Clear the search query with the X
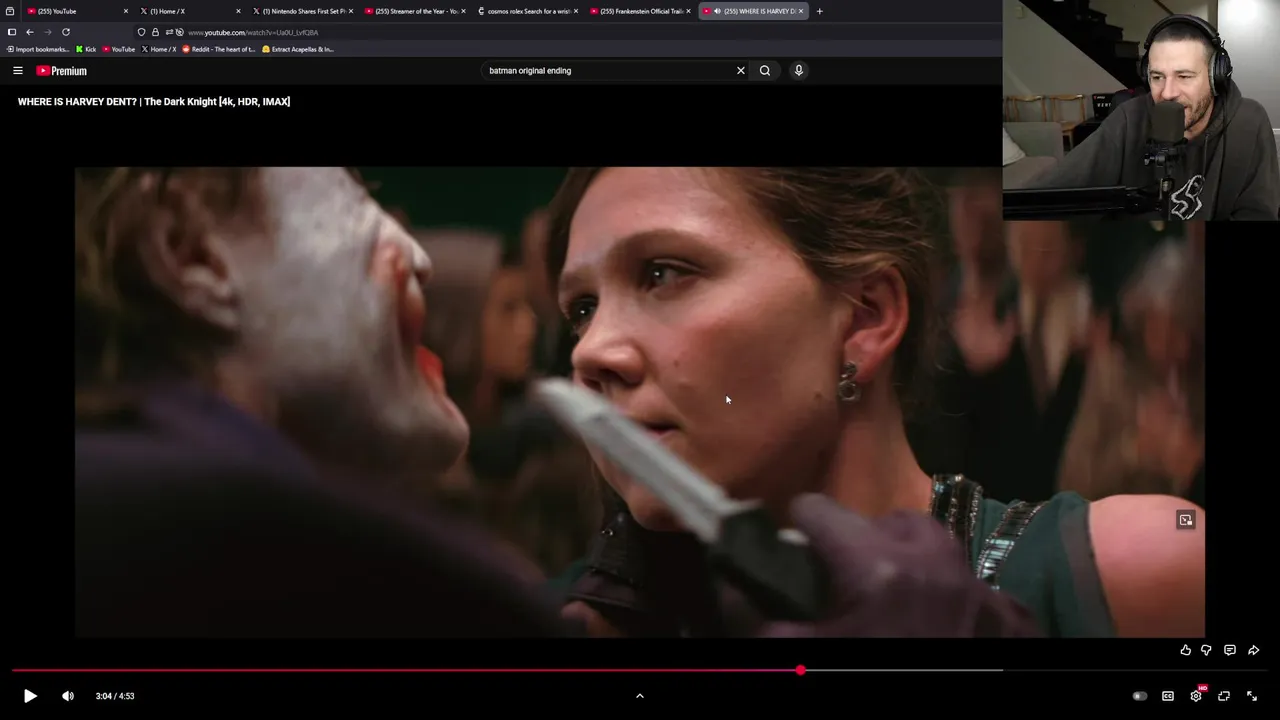The height and width of the screenshot is (720, 1280). [x=741, y=71]
